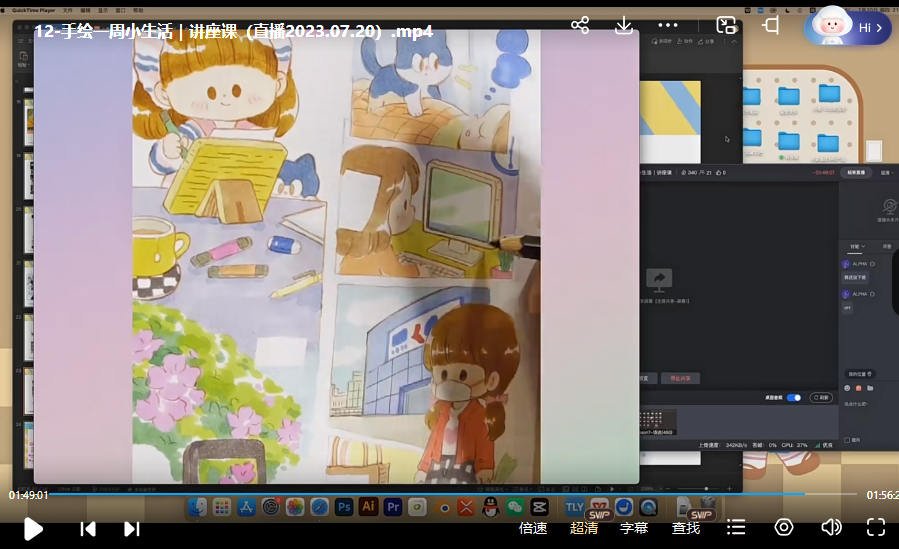Click the video progress bar
899x549 pixels.
point(450,494)
